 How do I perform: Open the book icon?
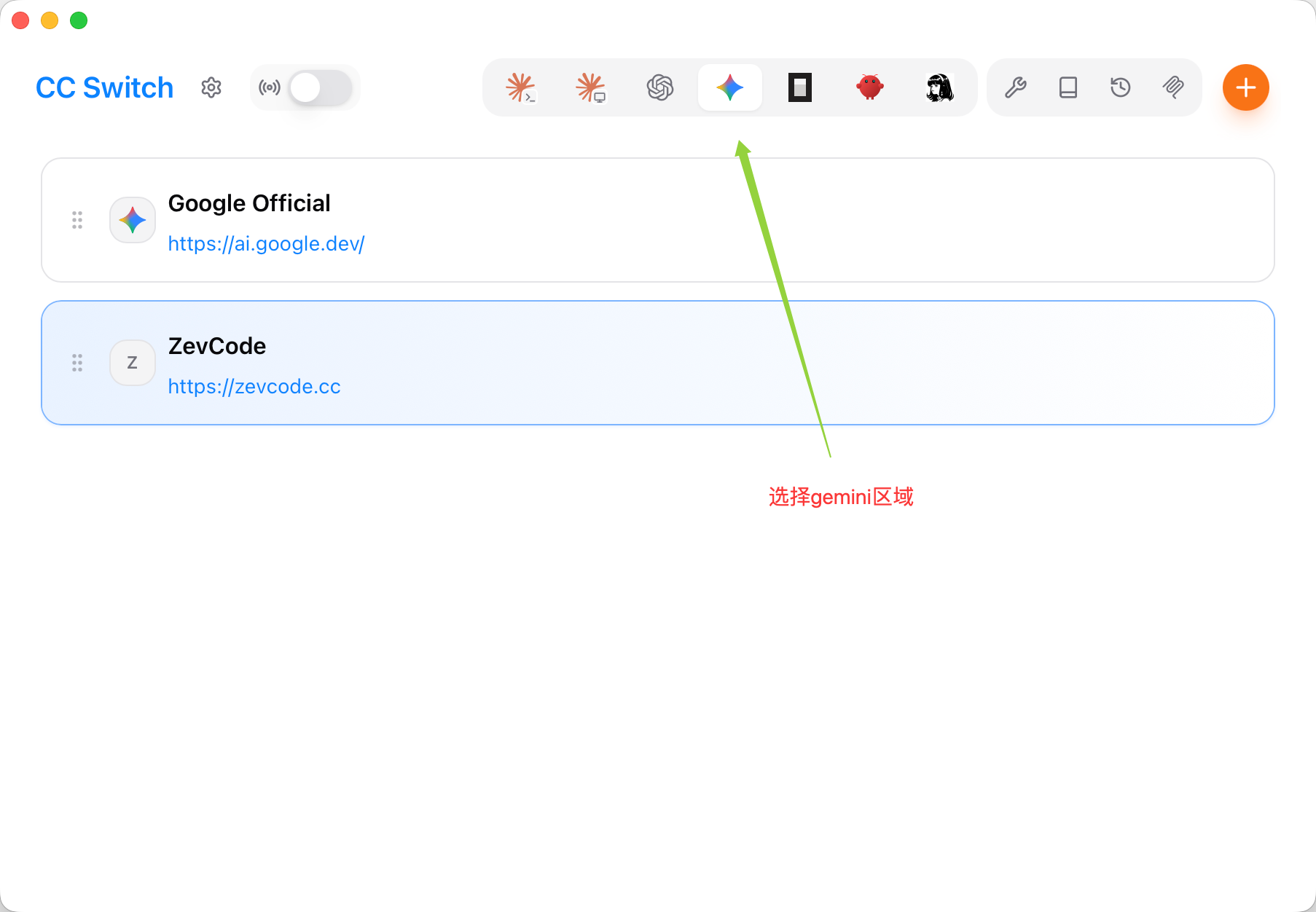pyautogui.click(x=1068, y=87)
